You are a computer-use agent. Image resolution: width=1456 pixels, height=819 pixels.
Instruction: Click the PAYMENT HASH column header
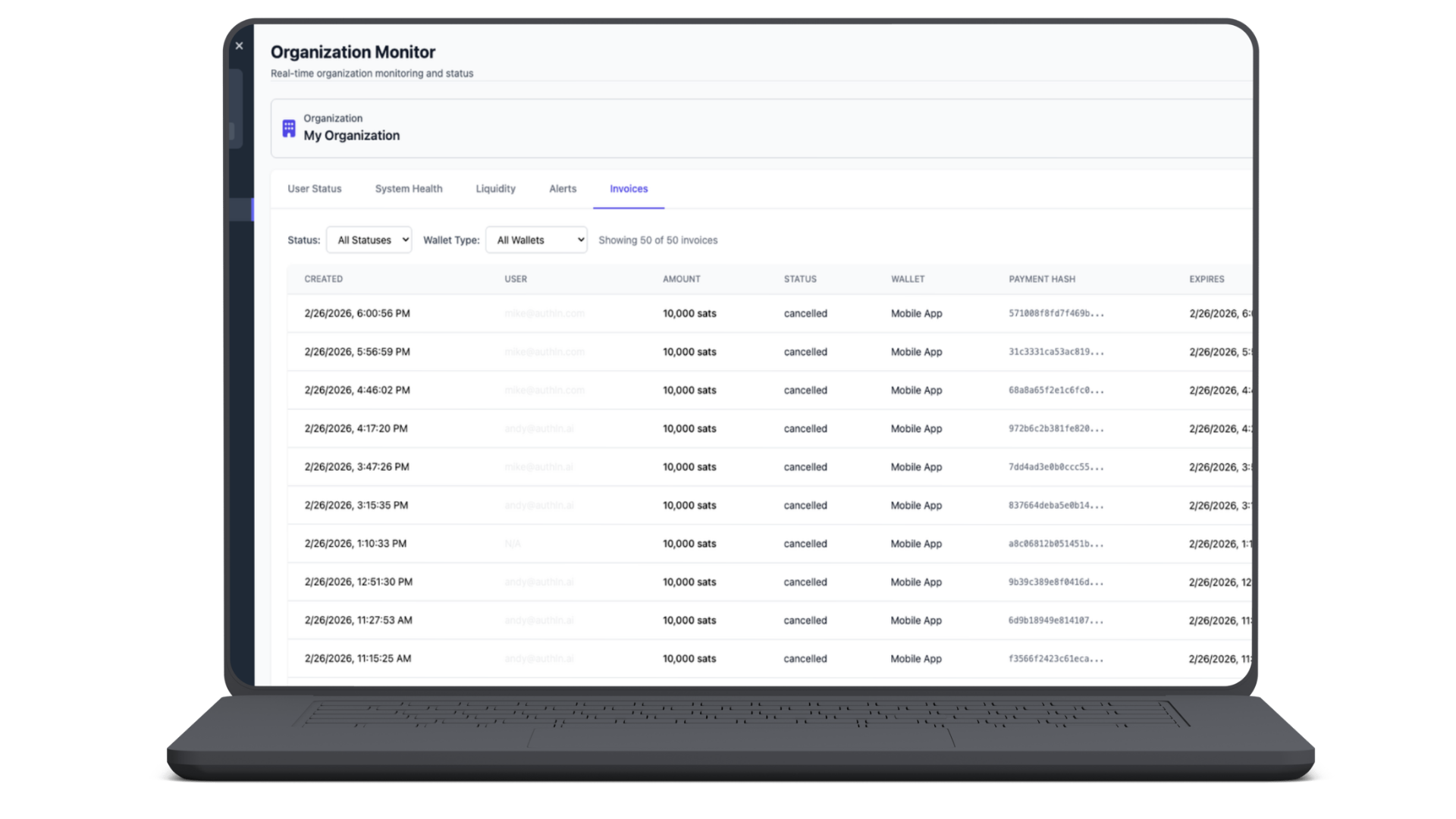pyautogui.click(x=1042, y=279)
